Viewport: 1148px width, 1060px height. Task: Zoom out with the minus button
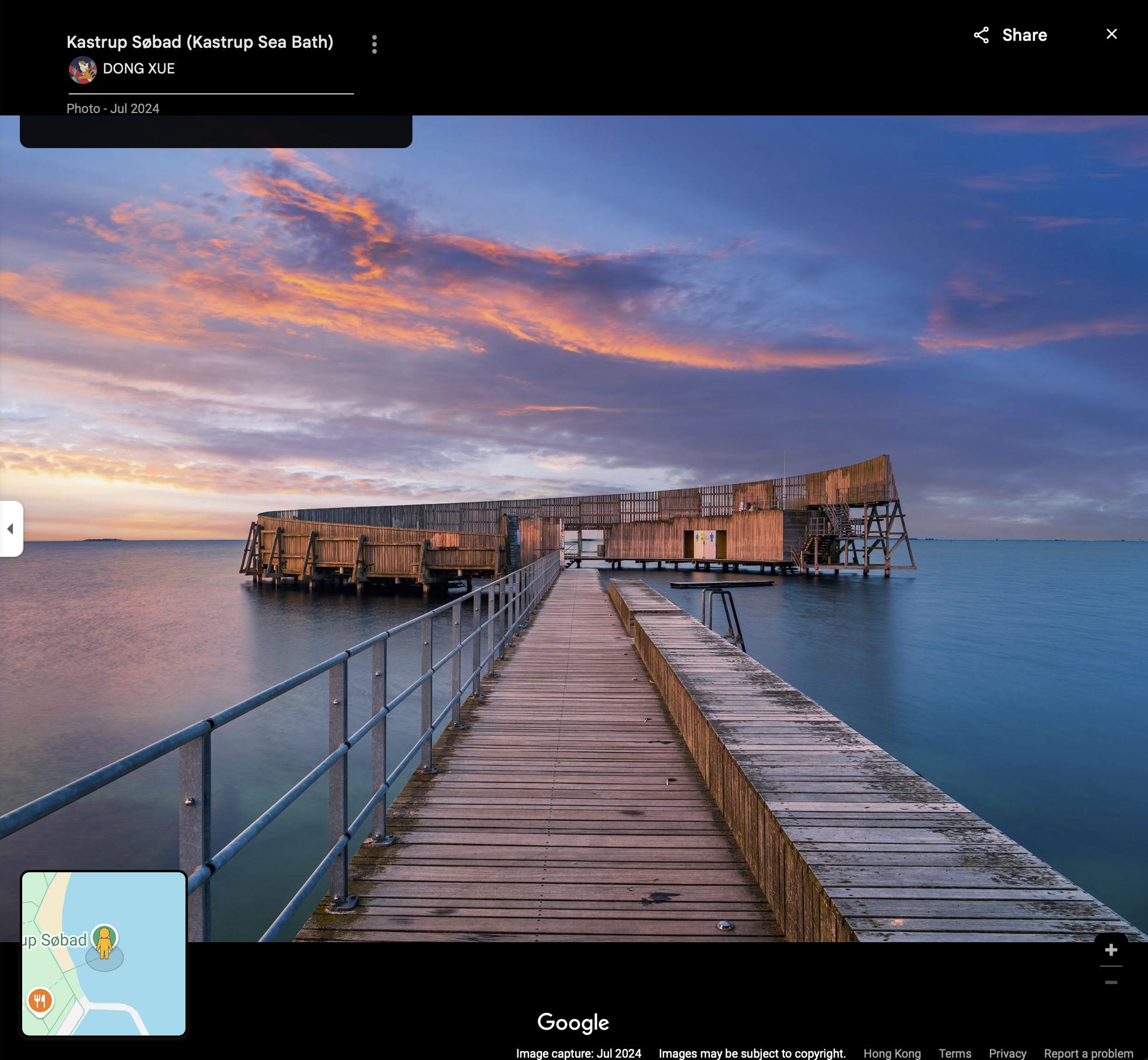click(x=1111, y=982)
